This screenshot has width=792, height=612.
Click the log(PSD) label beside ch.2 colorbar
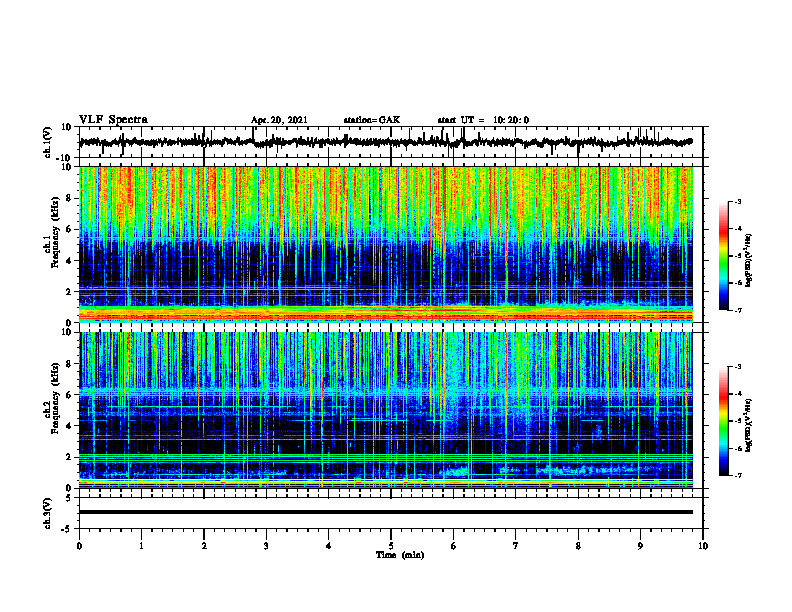pos(749,425)
